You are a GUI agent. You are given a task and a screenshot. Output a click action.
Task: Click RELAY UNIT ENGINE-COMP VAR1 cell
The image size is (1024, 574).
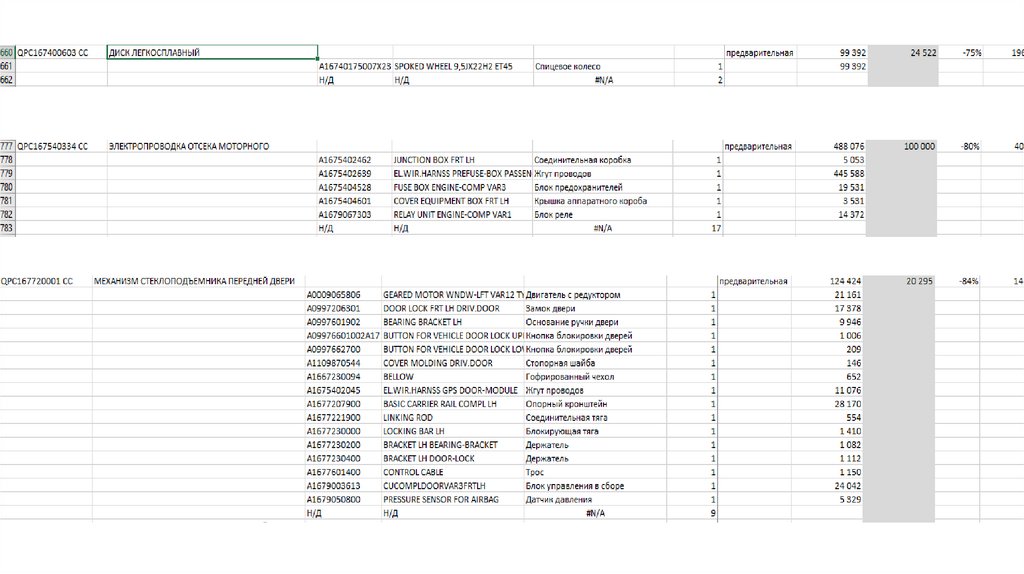pos(462,214)
